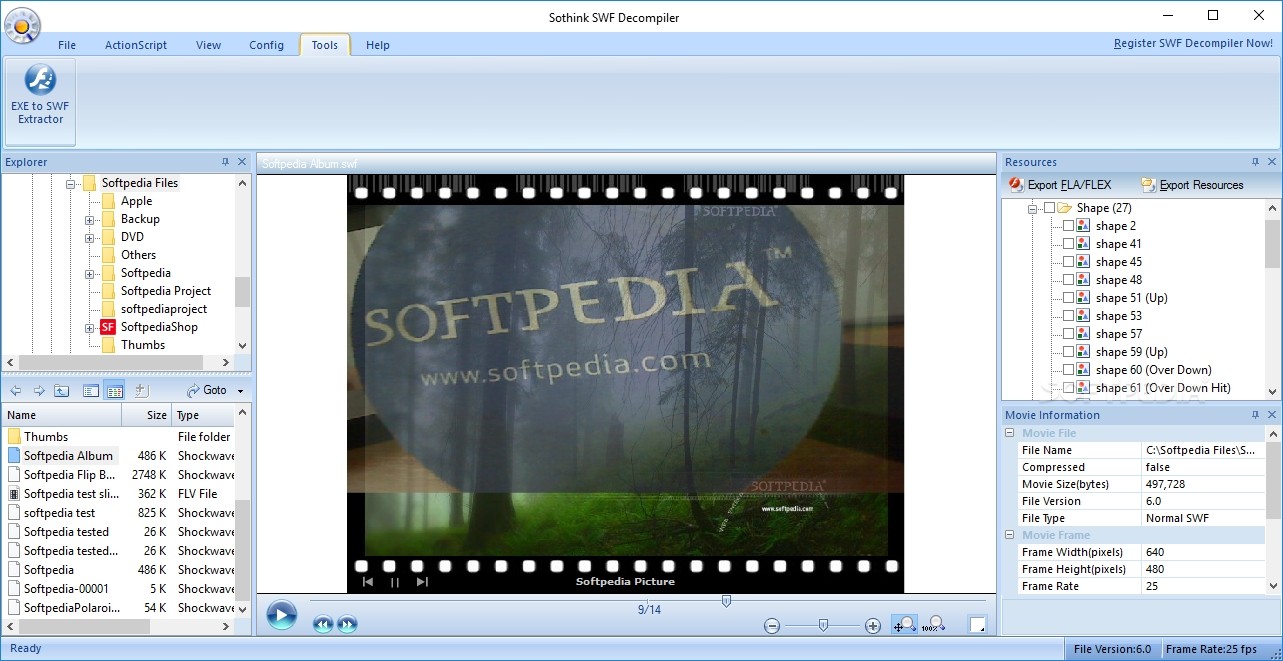Open the Help ribbon tab
Image resolution: width=1283 pixels, height=661 pixels.
[x=378, y=45]
